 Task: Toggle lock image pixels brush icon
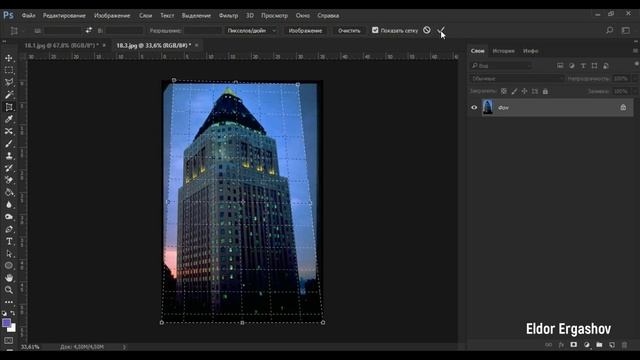point(514,91)
